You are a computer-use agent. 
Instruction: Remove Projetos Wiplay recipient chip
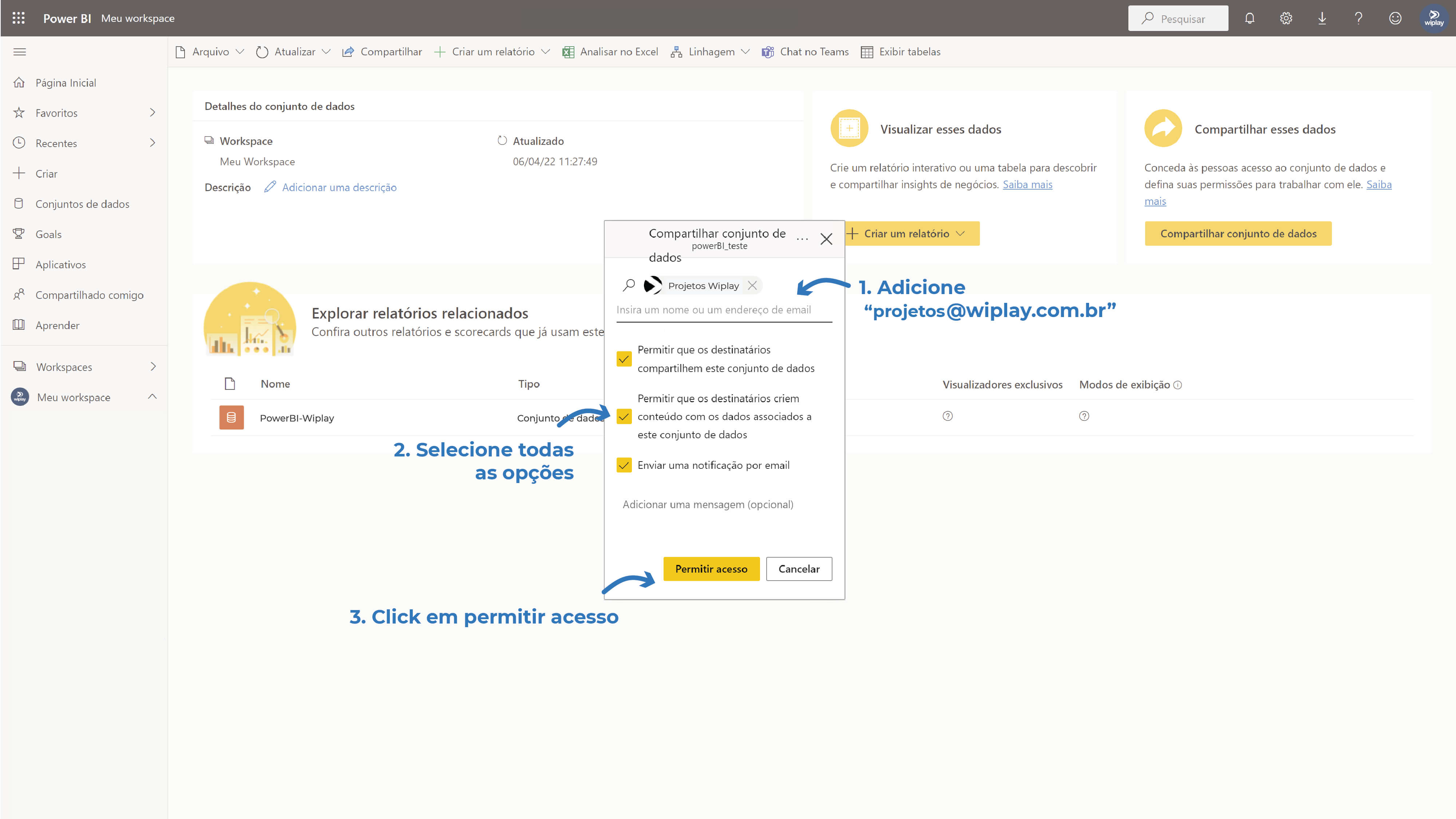752,285
